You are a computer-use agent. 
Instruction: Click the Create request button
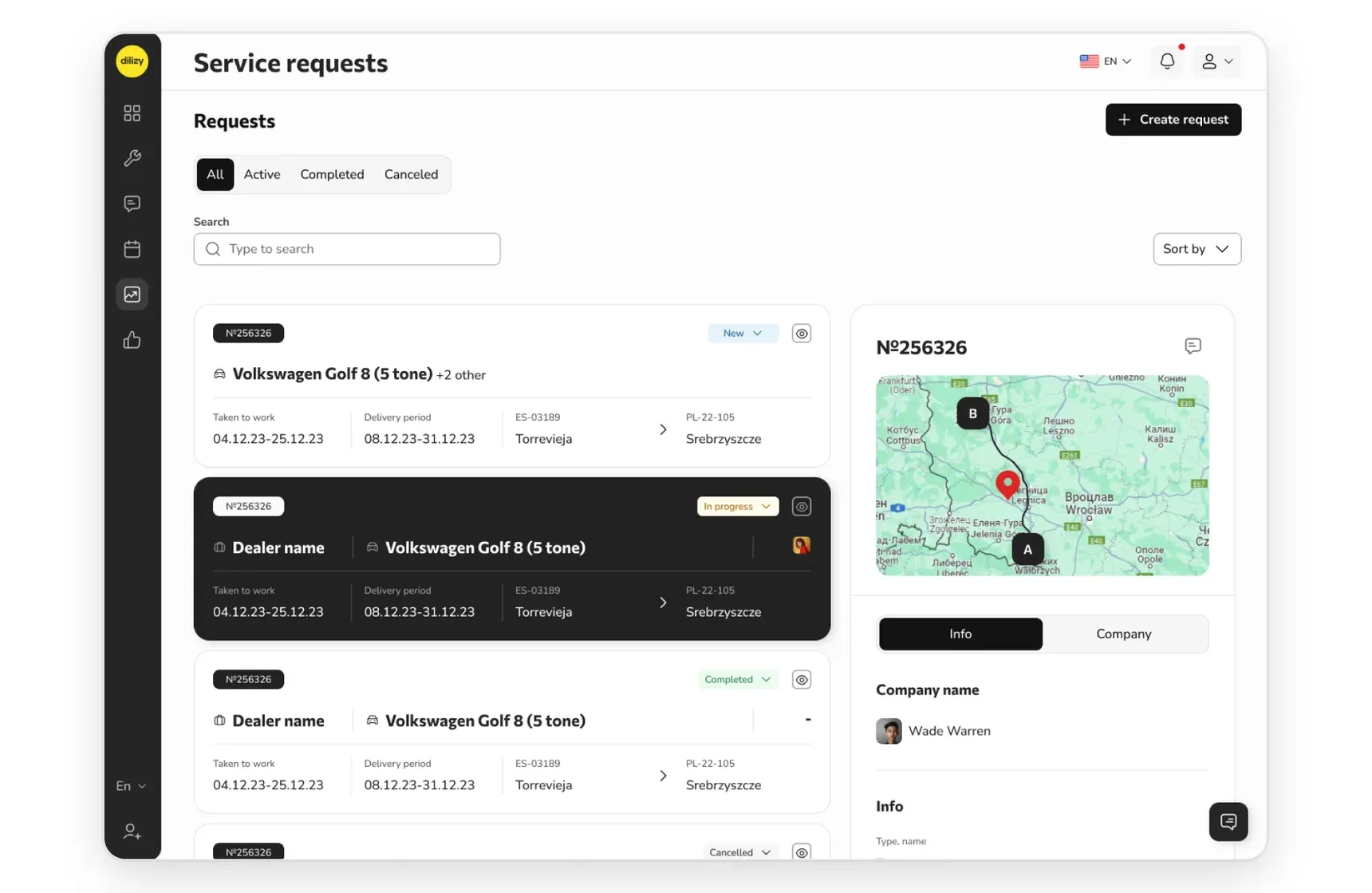(1173, 120)
